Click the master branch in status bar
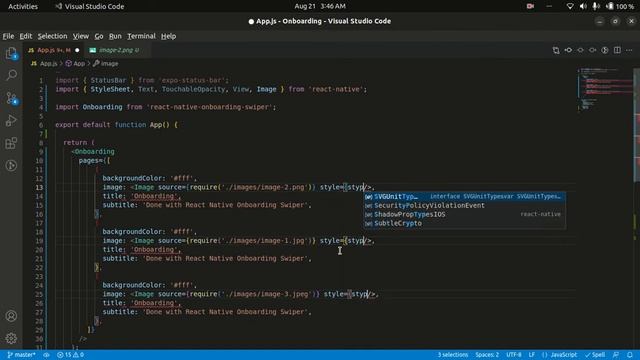 click(x=21, y=355)
